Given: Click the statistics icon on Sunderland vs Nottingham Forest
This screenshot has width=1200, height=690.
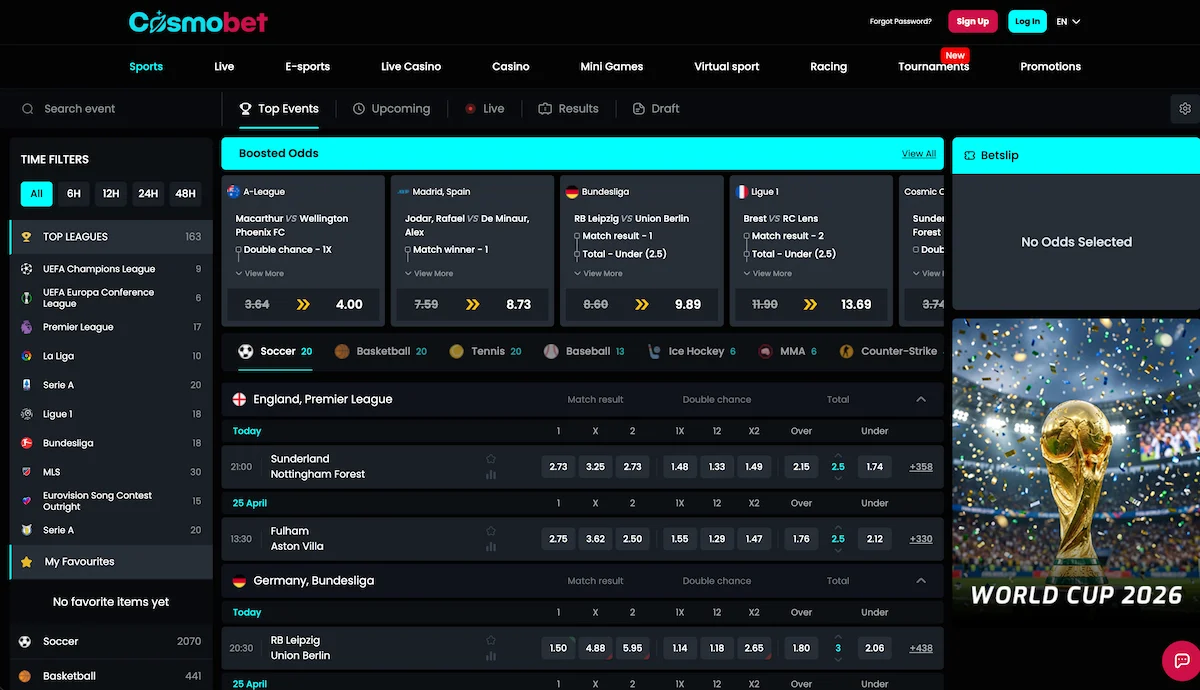Looking at the screenshot, I should click(490, 473).
